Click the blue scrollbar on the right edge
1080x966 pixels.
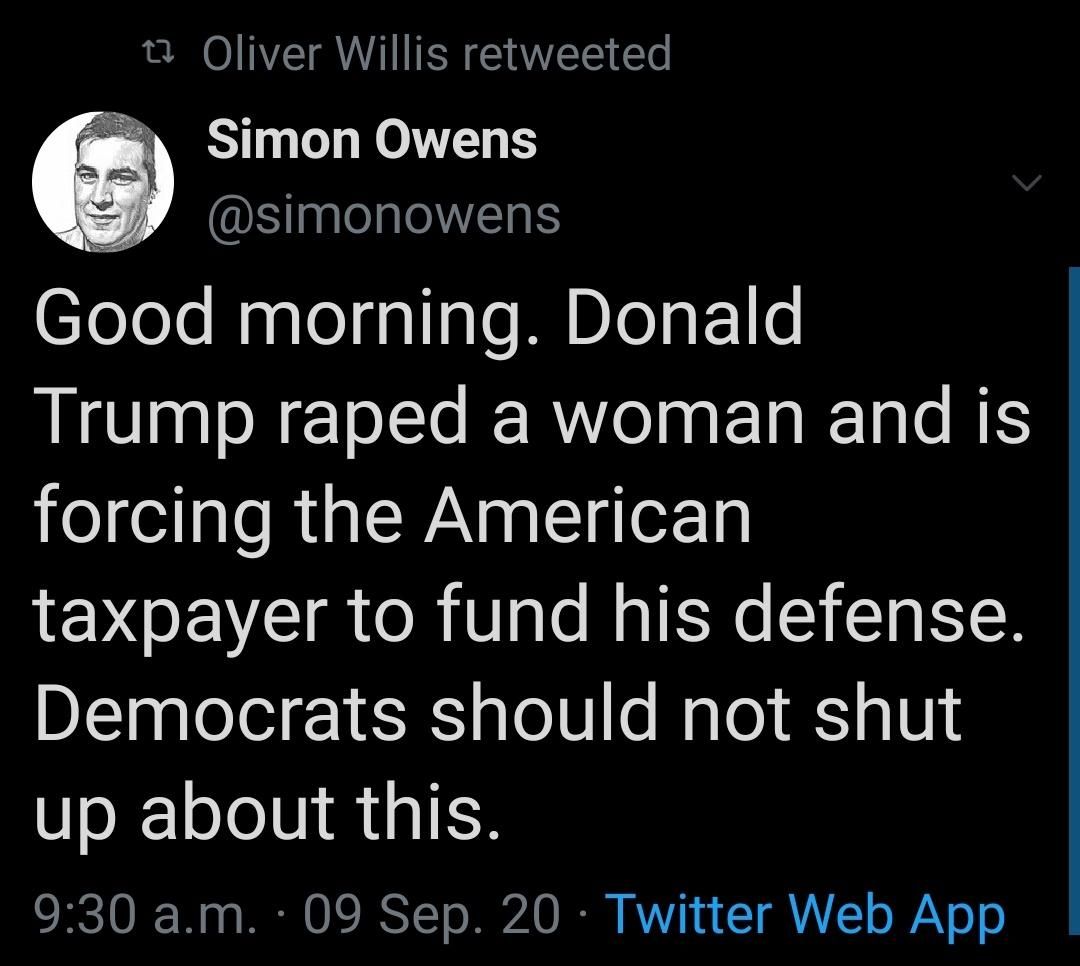tap(1074, 600)
